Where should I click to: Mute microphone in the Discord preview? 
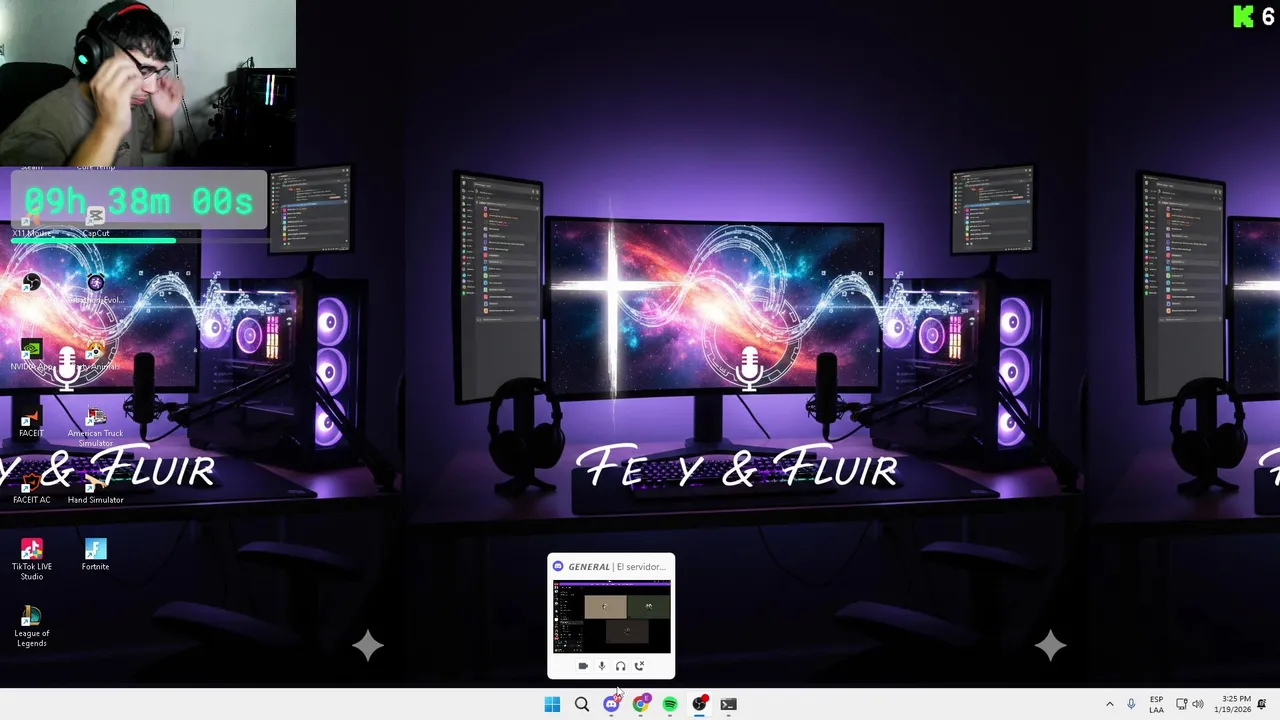pos(602,666)
